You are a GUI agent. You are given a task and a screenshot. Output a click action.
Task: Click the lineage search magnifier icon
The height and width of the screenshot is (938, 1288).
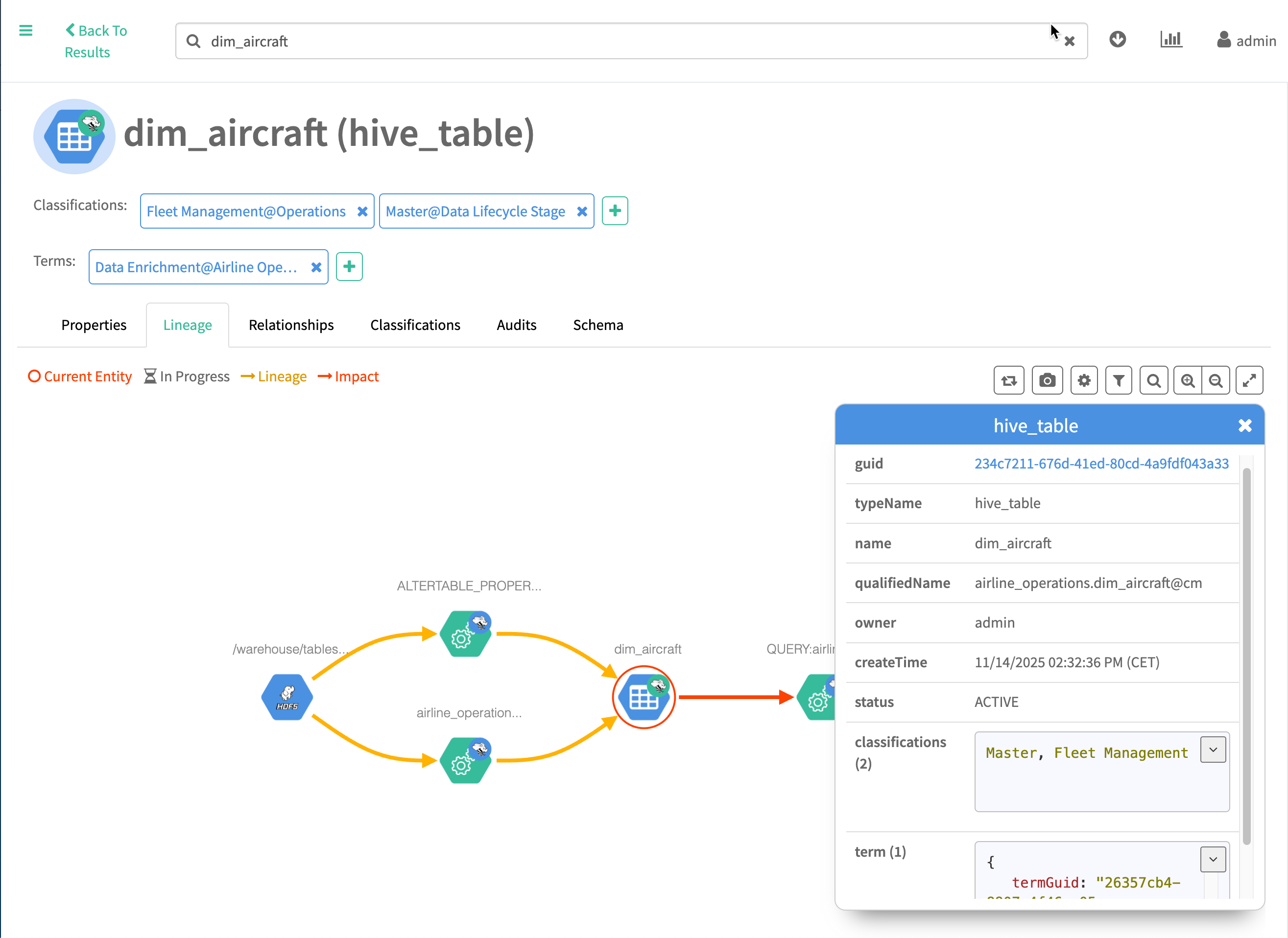coord(1153,380)
